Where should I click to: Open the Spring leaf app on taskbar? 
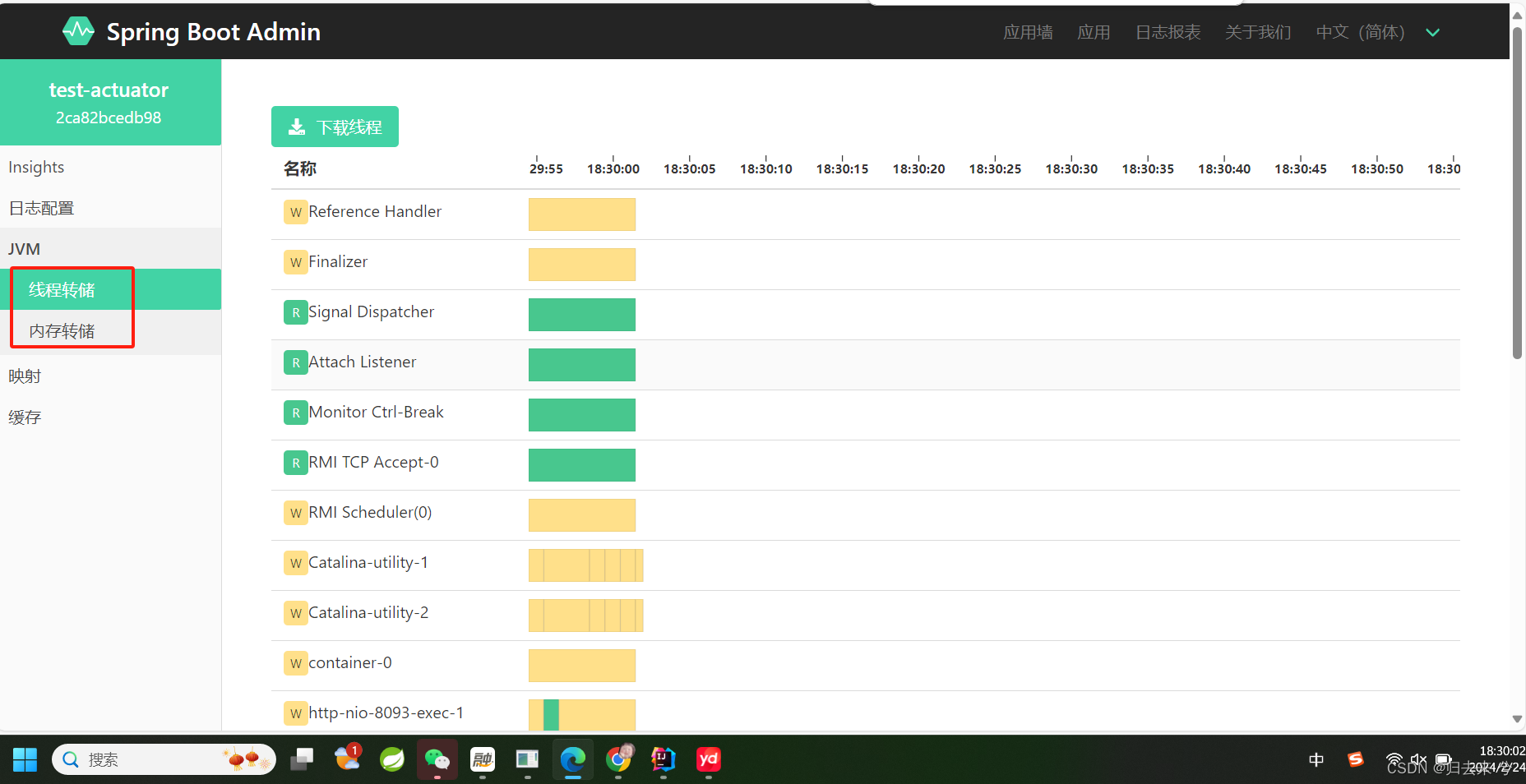tap(392, 759)
